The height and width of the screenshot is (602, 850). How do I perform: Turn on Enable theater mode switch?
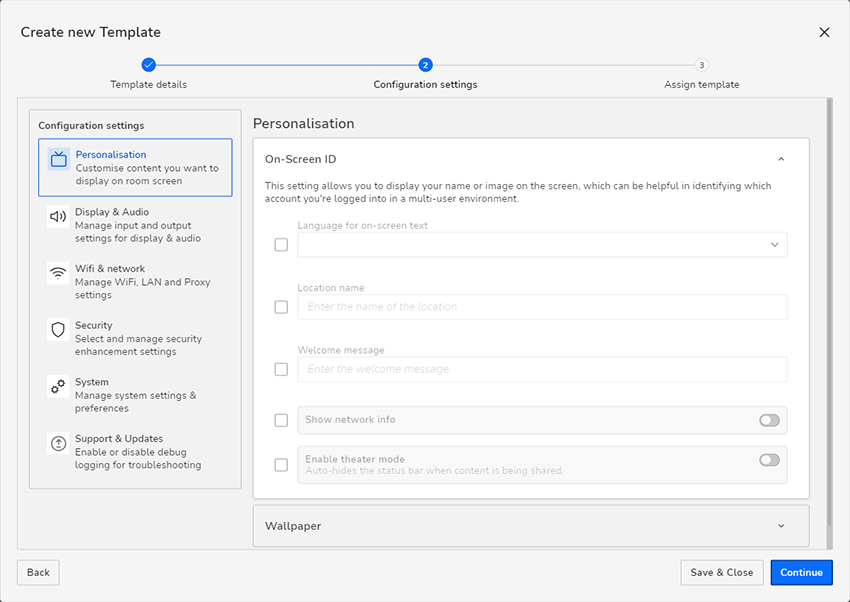coord(769,460)
